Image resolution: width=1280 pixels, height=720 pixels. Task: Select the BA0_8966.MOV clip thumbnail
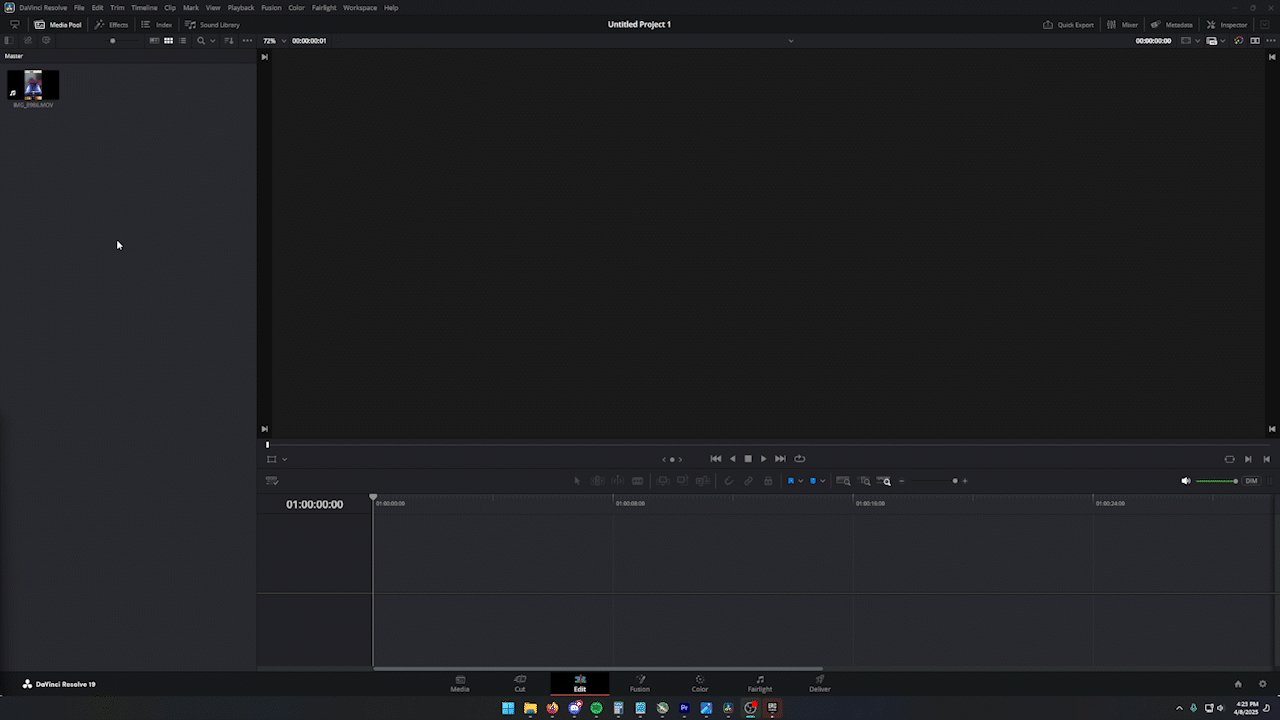pyautogui.click(x=33, y=84)
